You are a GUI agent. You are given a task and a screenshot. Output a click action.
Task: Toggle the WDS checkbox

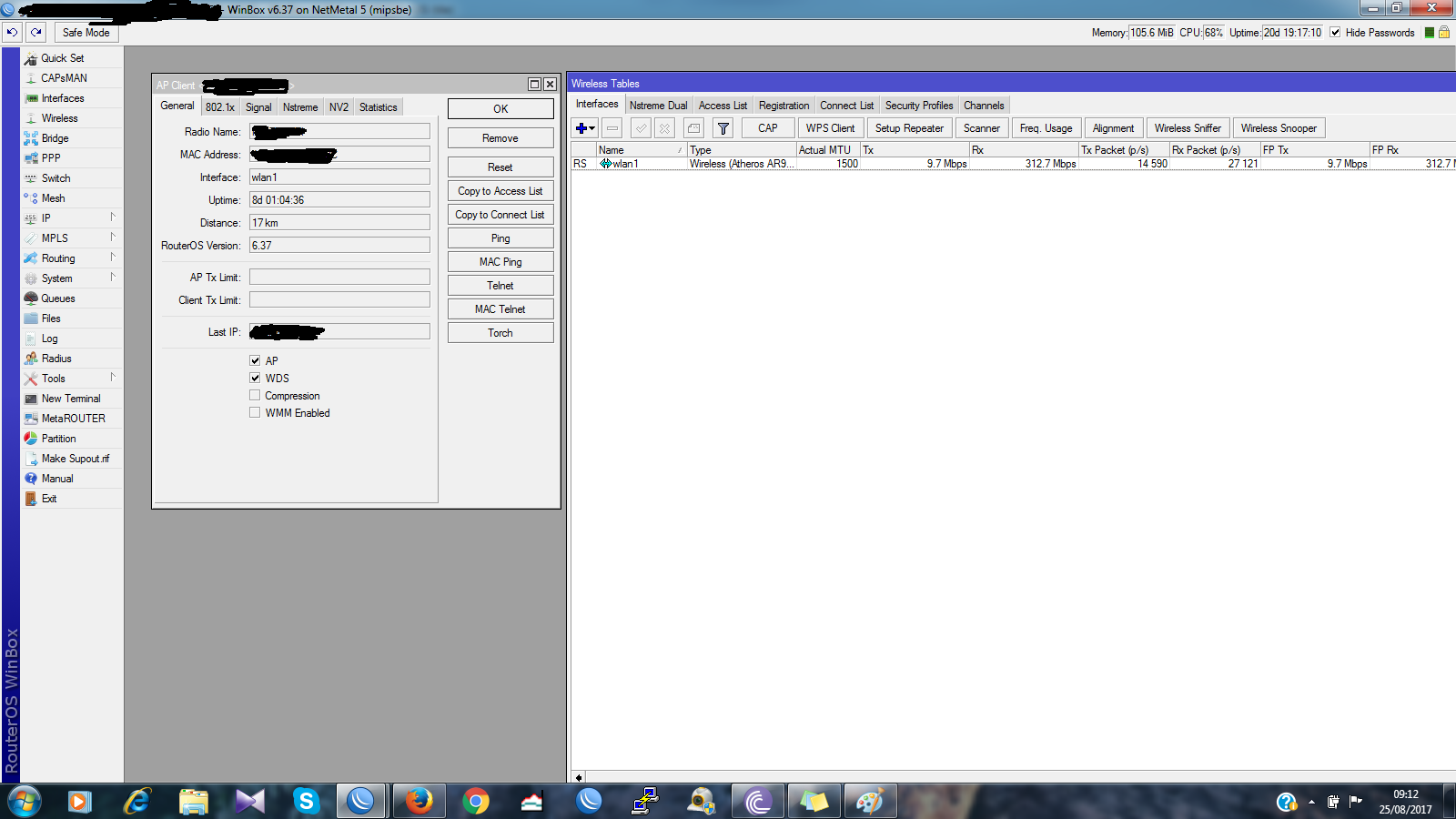[255, 378]
